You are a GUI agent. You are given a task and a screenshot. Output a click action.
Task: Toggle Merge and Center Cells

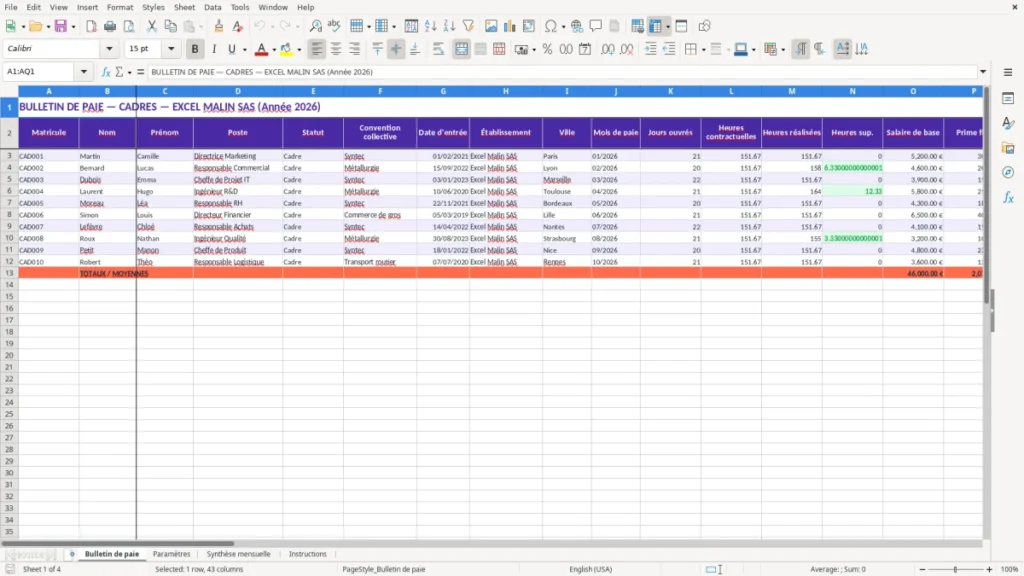(461, 49)
